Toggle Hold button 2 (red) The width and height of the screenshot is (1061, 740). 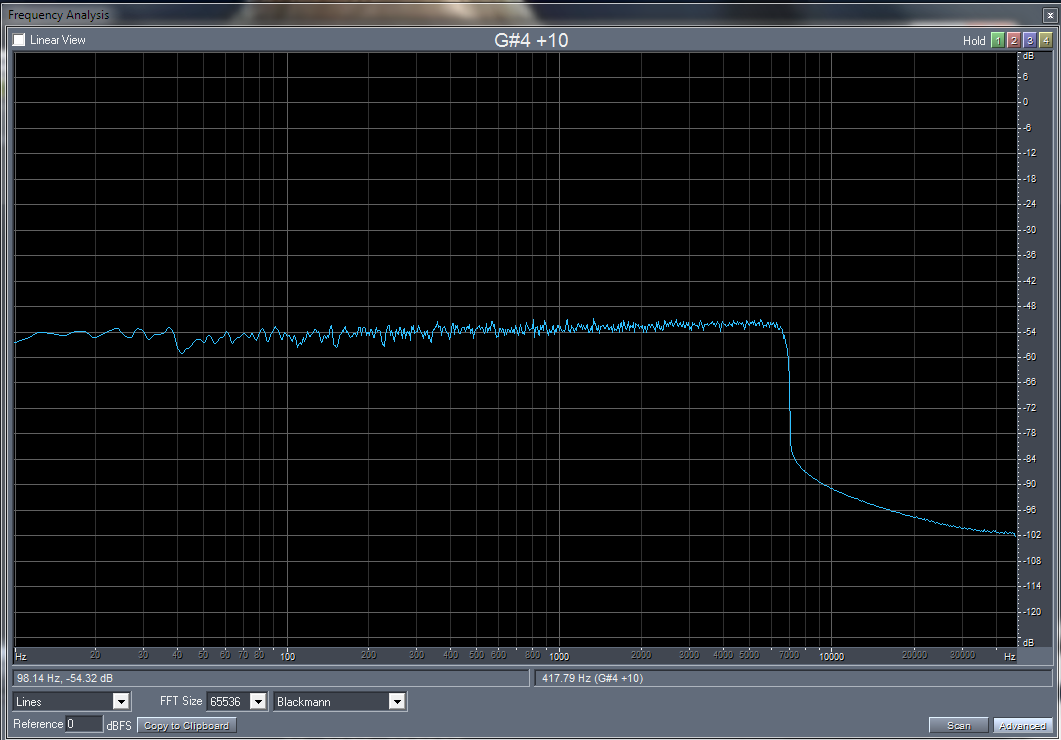(x=1014, y=41)
